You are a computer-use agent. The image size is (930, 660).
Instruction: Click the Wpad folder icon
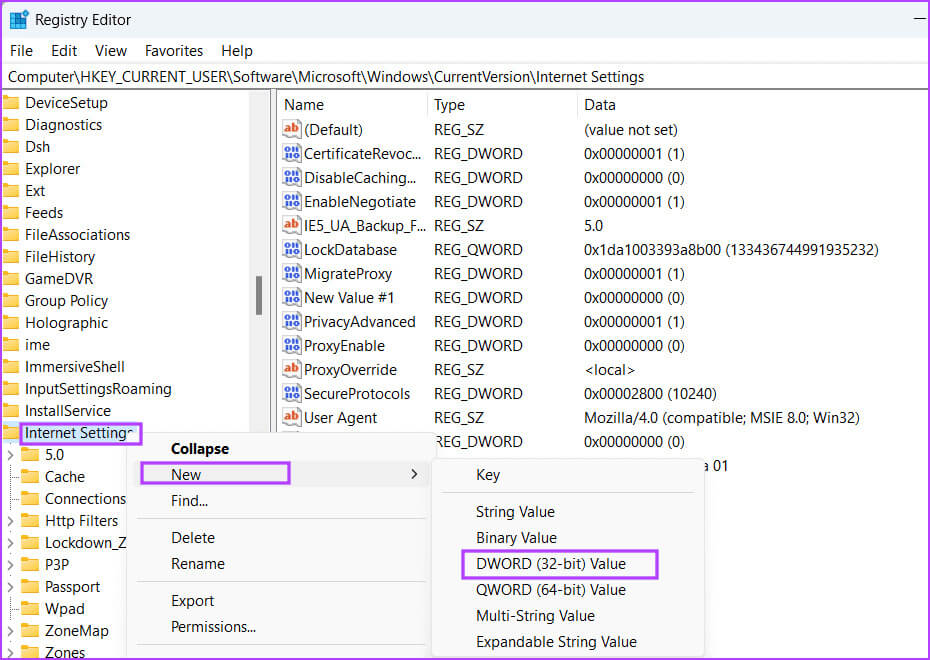[x=30, y=608]
